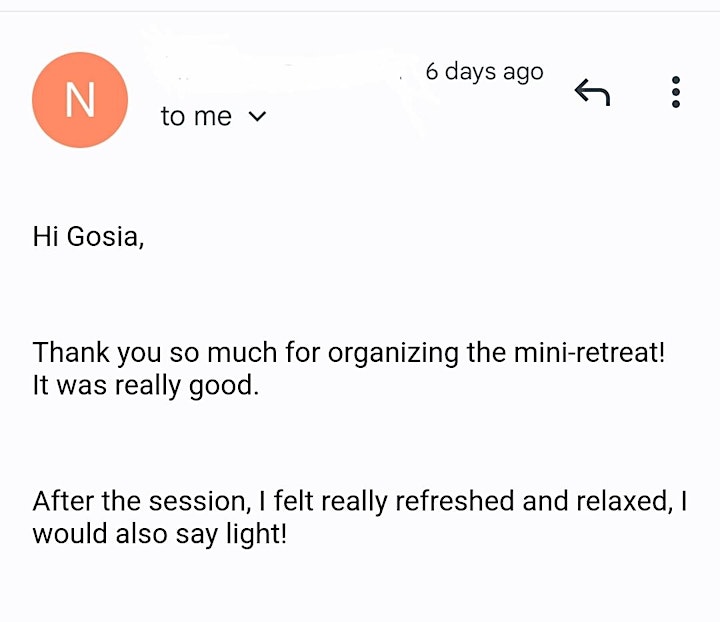Click the reply arrow icon

pos(592,92)
